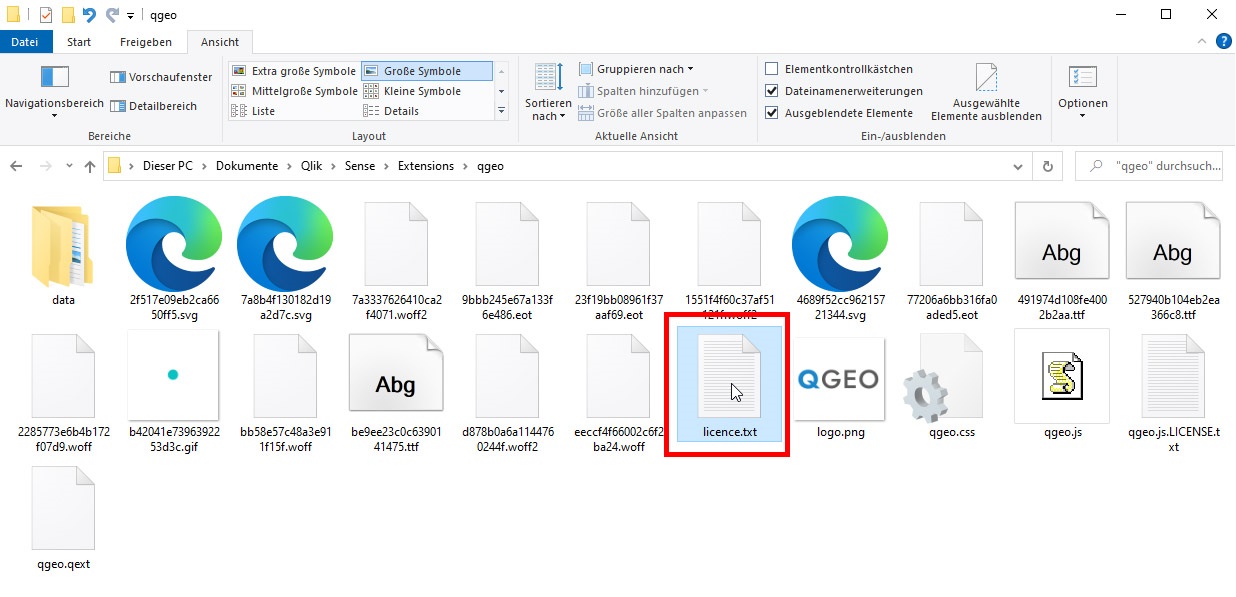
Task: Click the refresh button beside address bar
Action: 1047,166
